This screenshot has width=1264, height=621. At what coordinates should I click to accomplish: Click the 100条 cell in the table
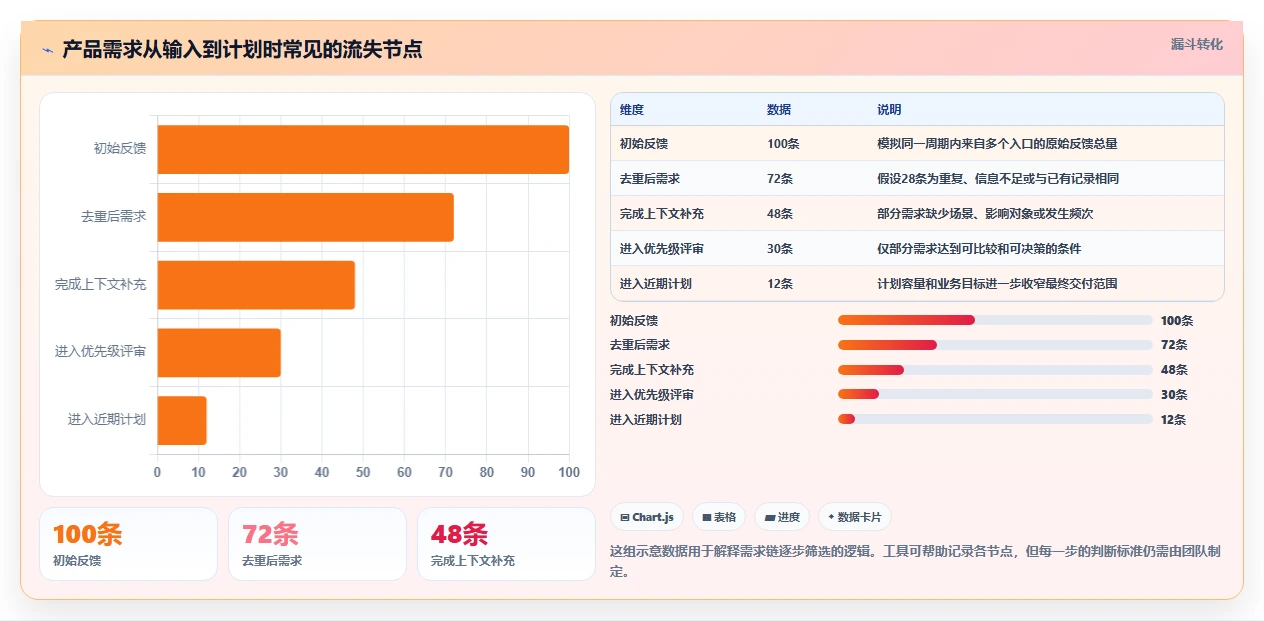pos(783,144)
